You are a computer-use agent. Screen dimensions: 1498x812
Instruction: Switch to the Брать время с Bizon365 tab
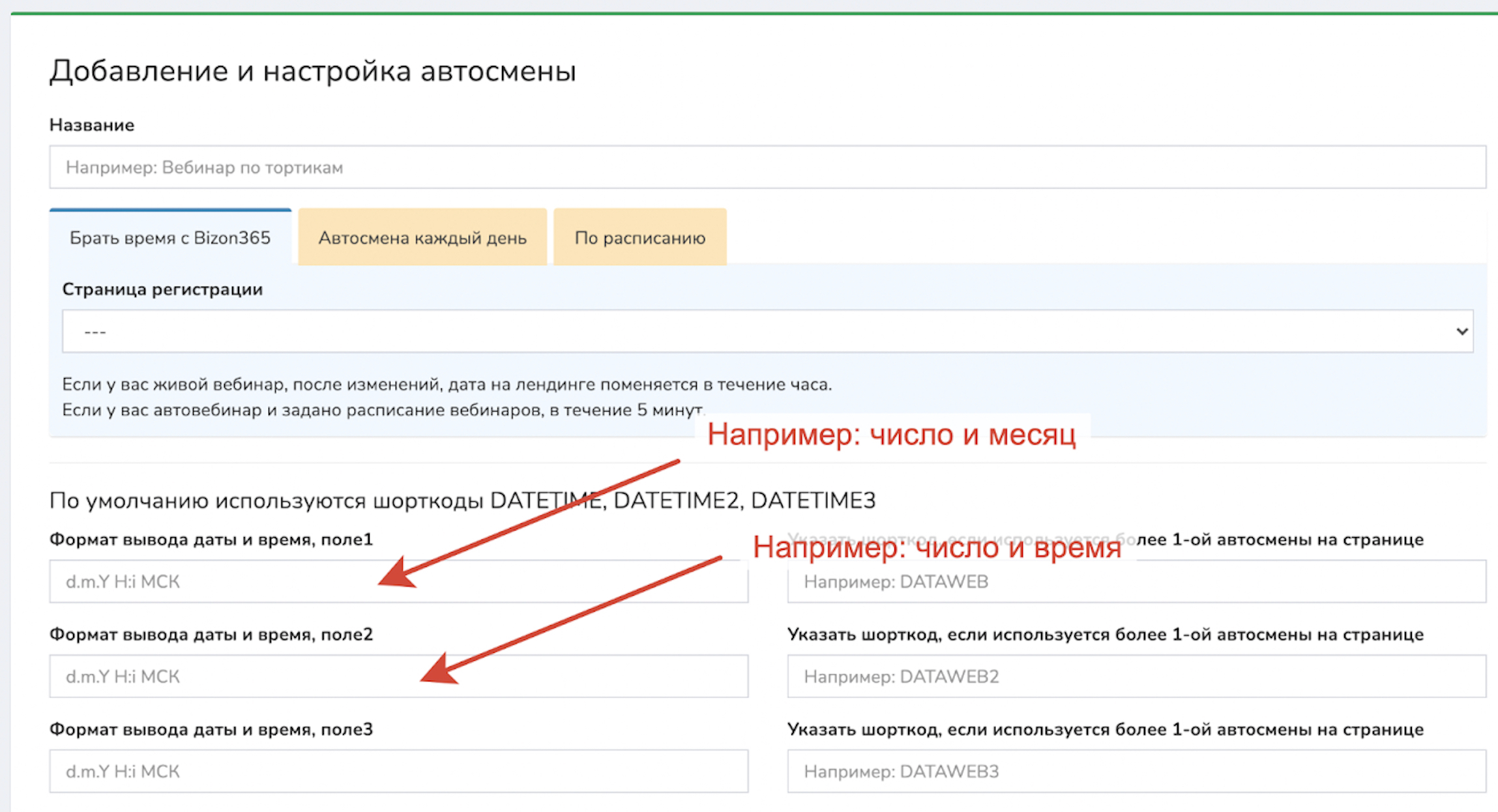click(170, 238)
